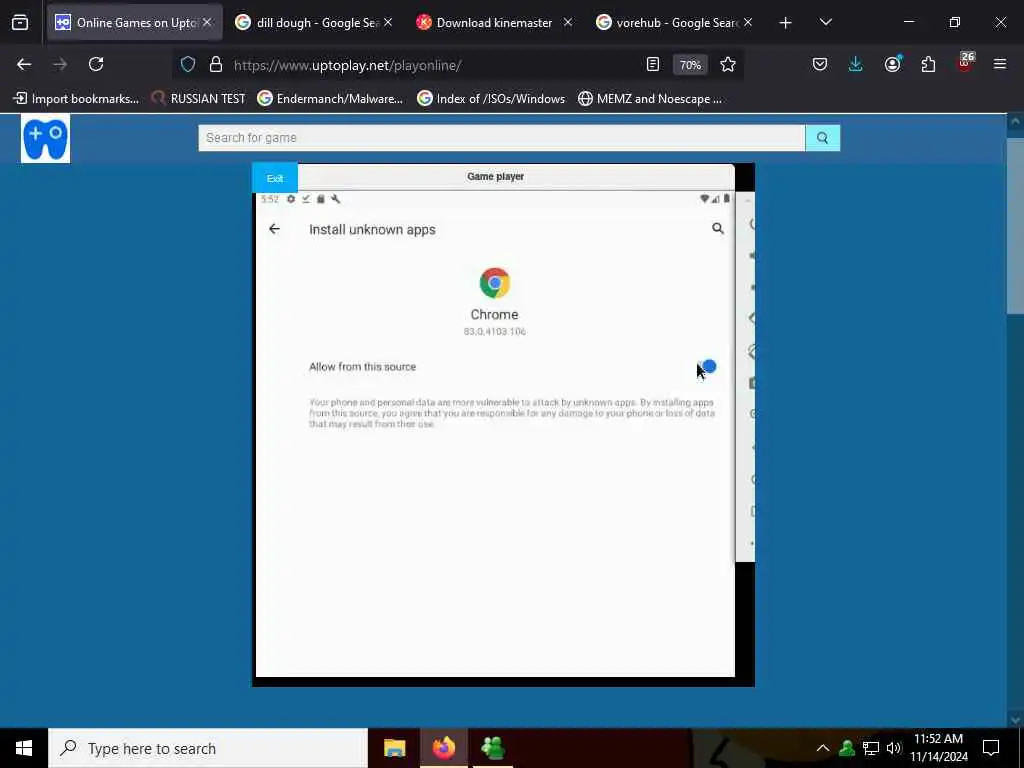The height and width of the screenshot is (768, 1024).
Task: Reload the current page
Action: tap(96, 64)
